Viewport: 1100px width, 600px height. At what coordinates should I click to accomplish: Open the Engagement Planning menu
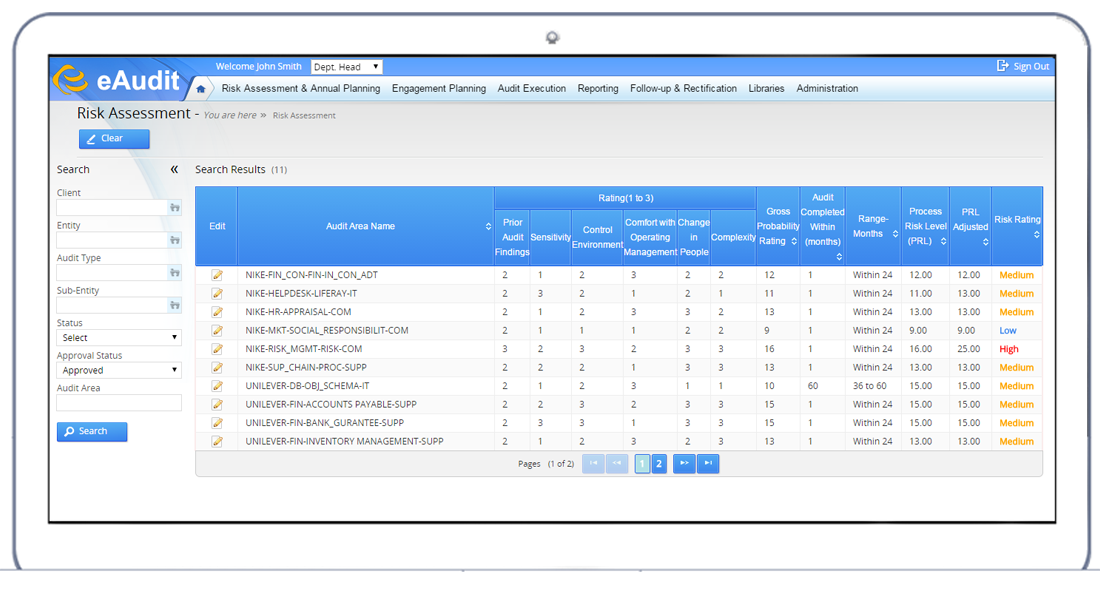click(438, 89)
